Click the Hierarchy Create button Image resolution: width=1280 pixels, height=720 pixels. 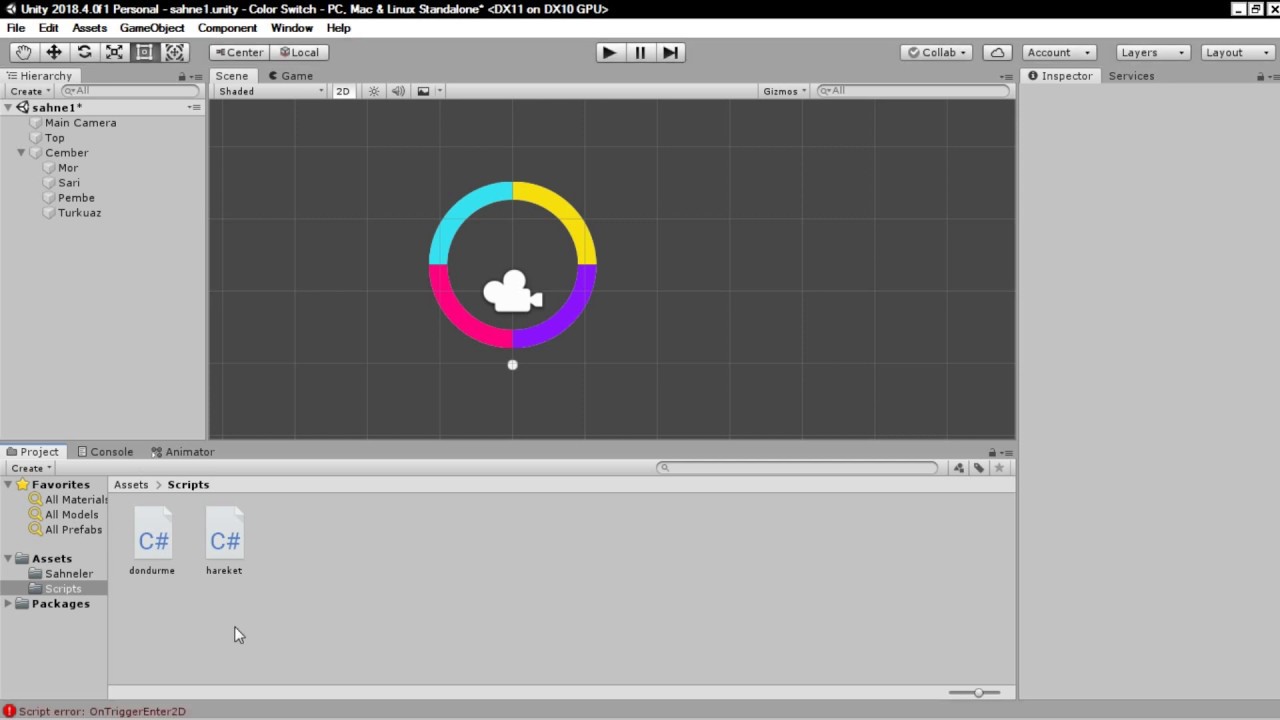pyautogui.click(x=30, y=91)
